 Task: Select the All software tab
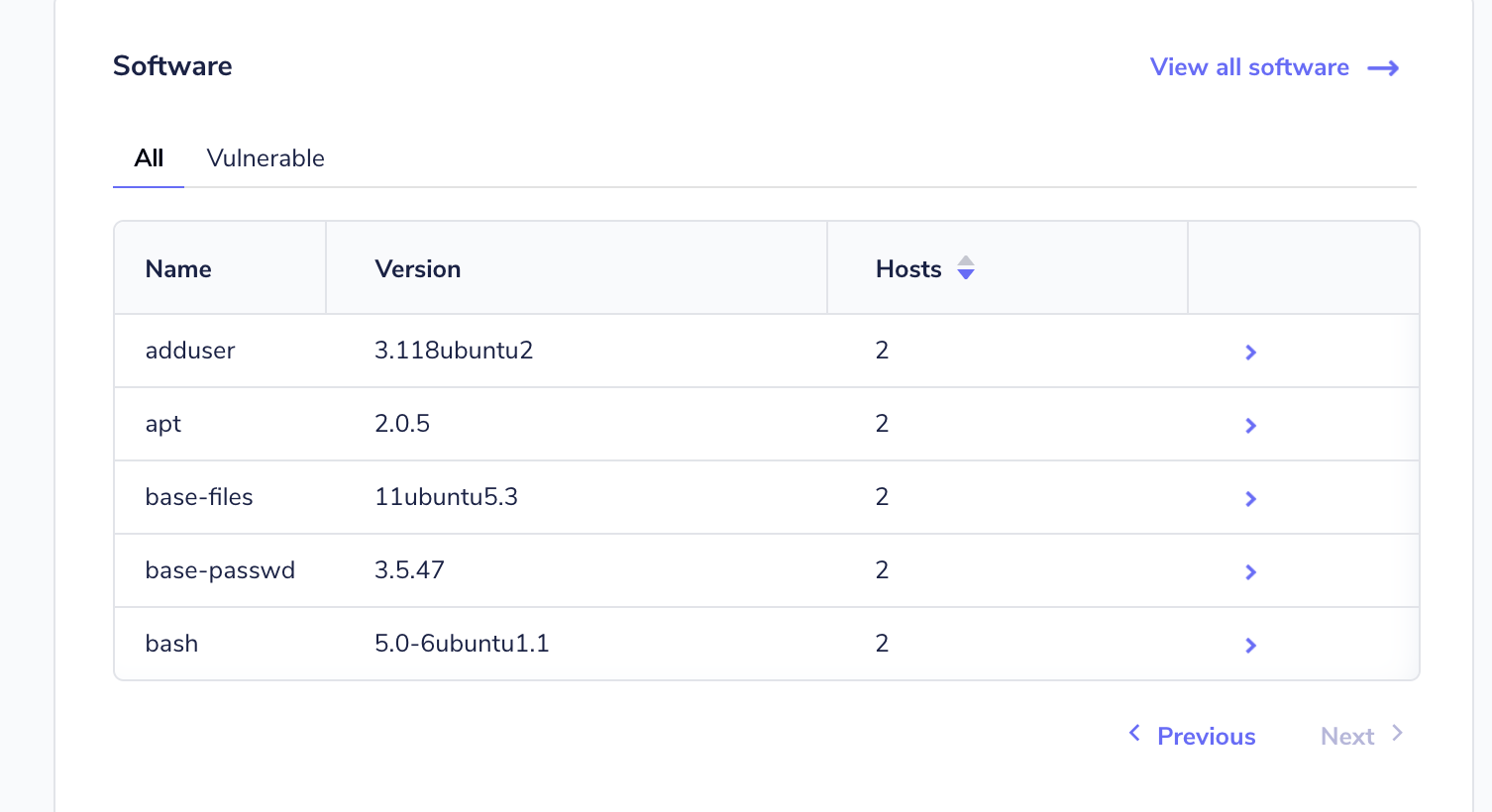pos(148,157)
